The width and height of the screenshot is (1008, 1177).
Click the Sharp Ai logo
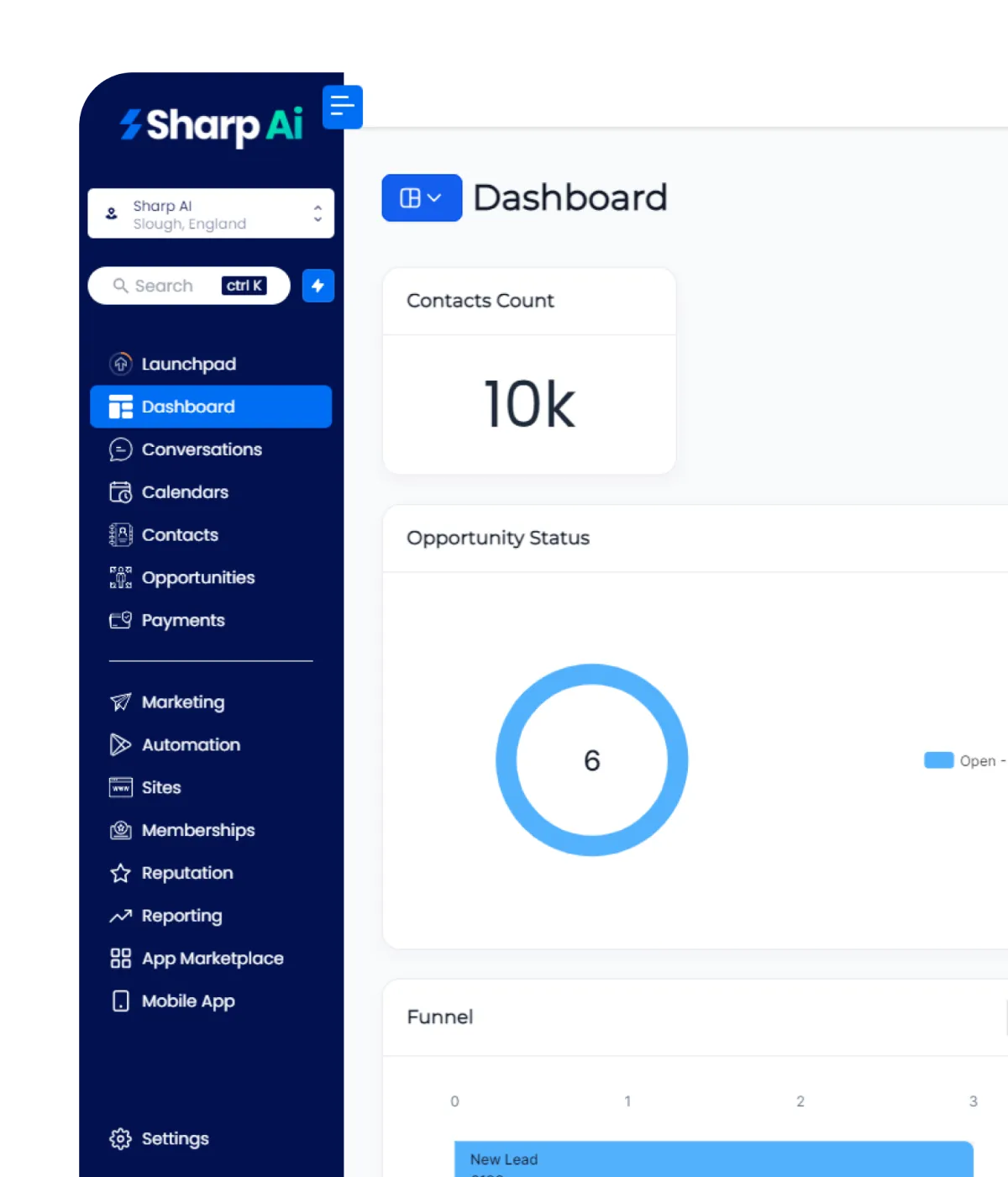211,126
